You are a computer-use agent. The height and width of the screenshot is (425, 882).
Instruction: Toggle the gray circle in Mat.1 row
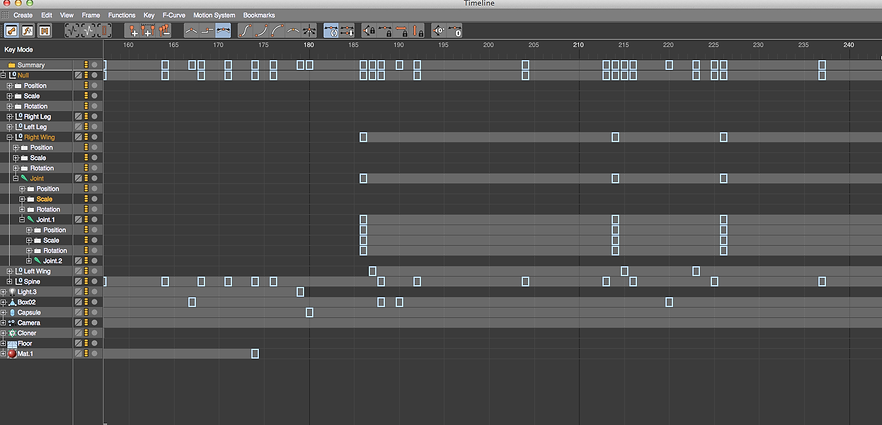click(94, 354)
